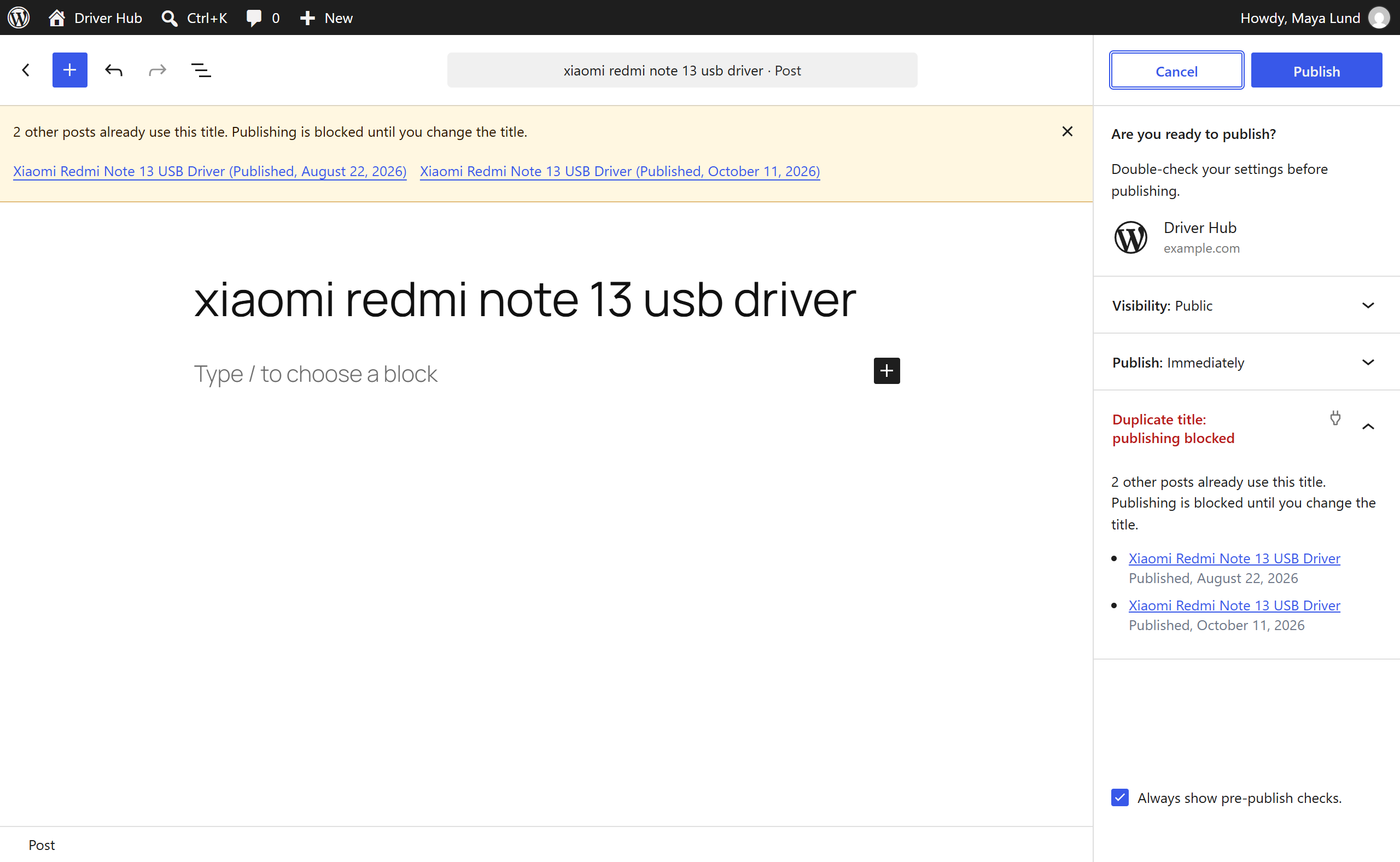1400x862 pixels.
Task: Uncheck Always show pre-publish checks
Action: [1119, 797]
